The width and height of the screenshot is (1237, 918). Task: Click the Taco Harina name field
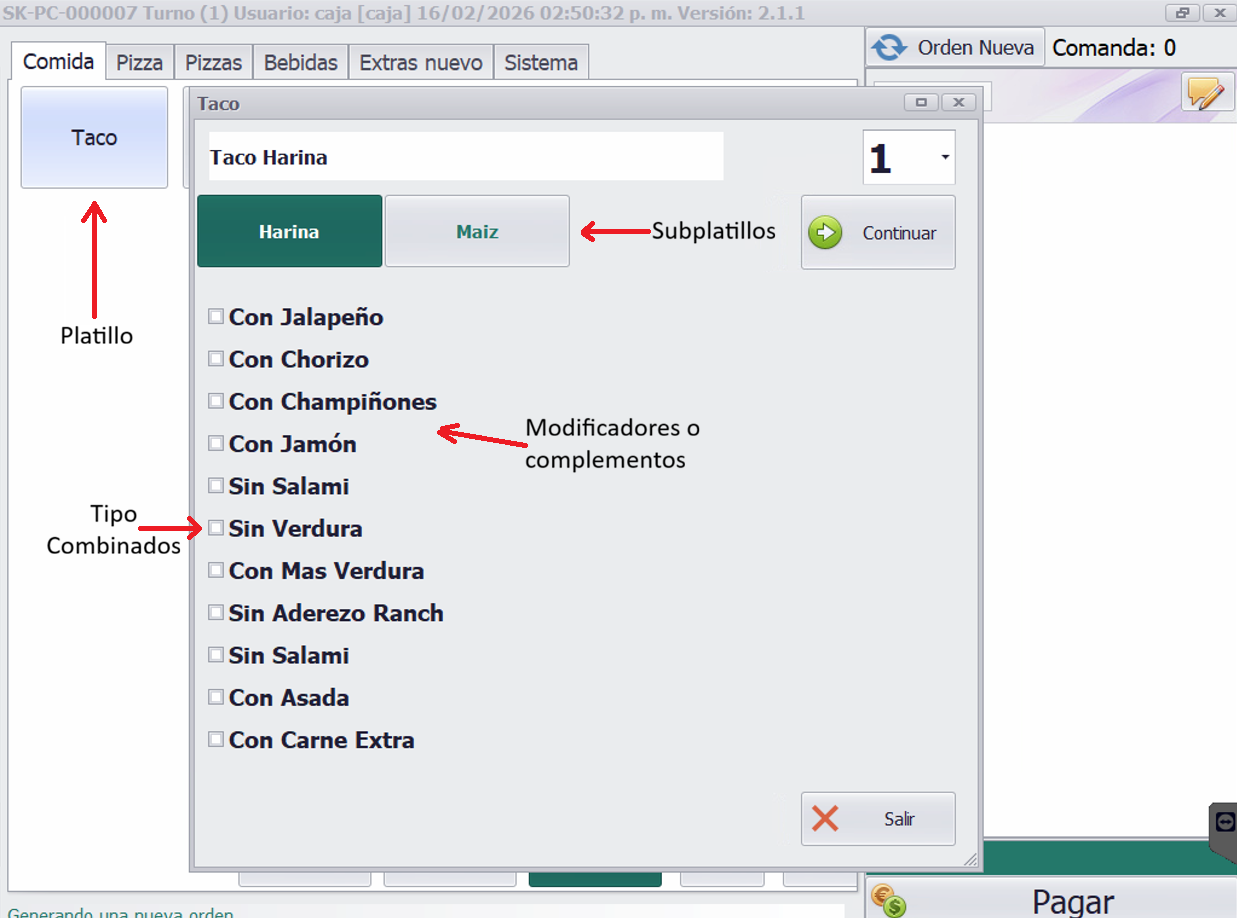(465, 157)
